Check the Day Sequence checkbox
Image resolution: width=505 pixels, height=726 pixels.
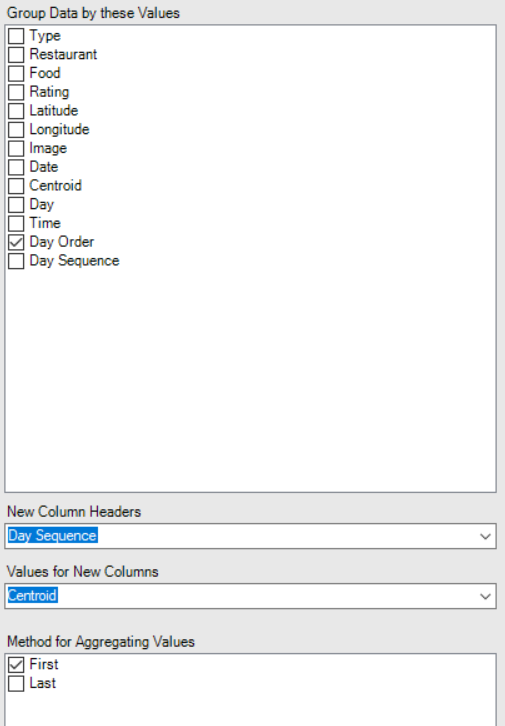[x=16, y=261]
